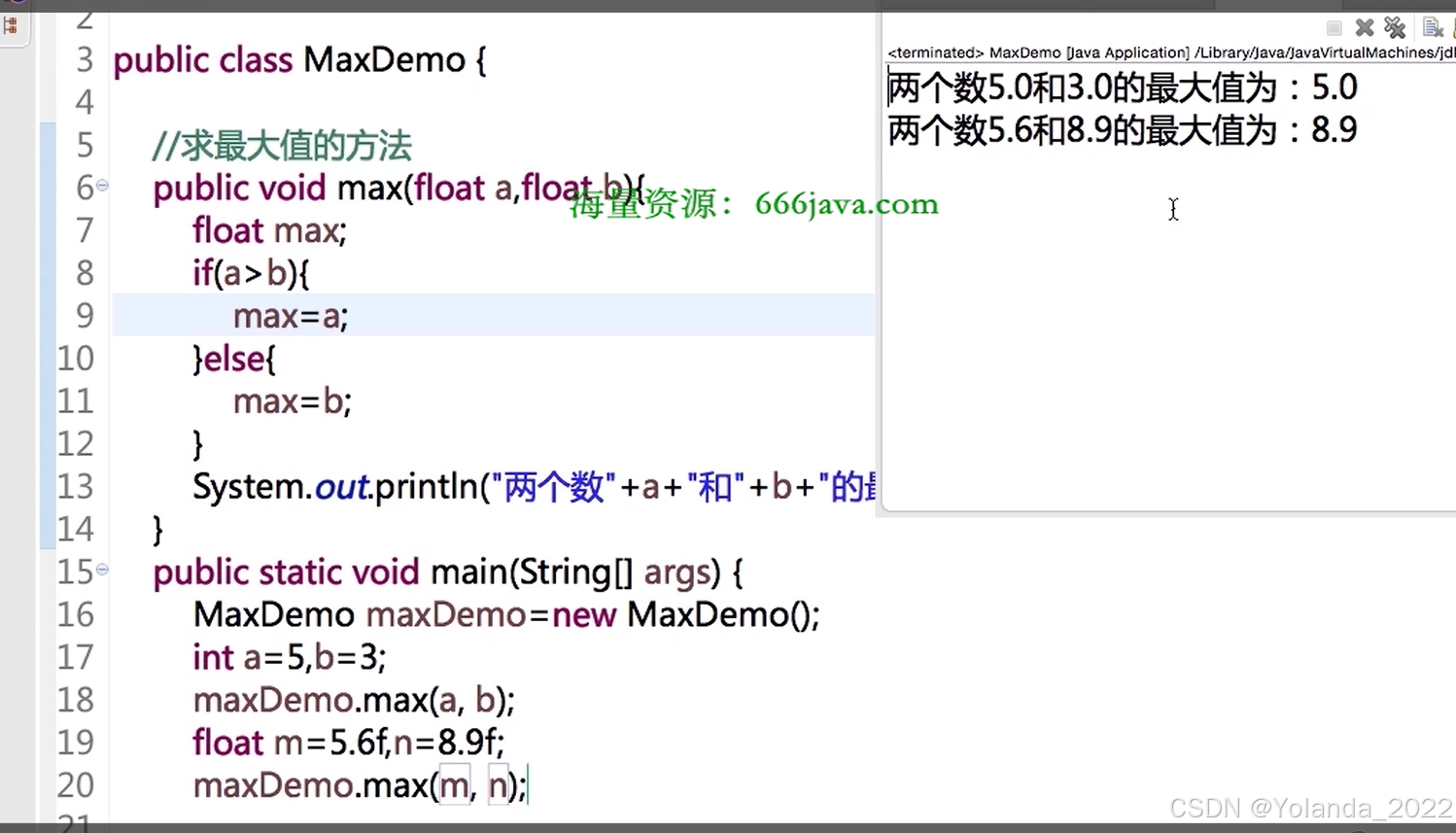This screenshot has height=833, width=1456.
Task: Click the '}else{' line
Action: [234, 359]
